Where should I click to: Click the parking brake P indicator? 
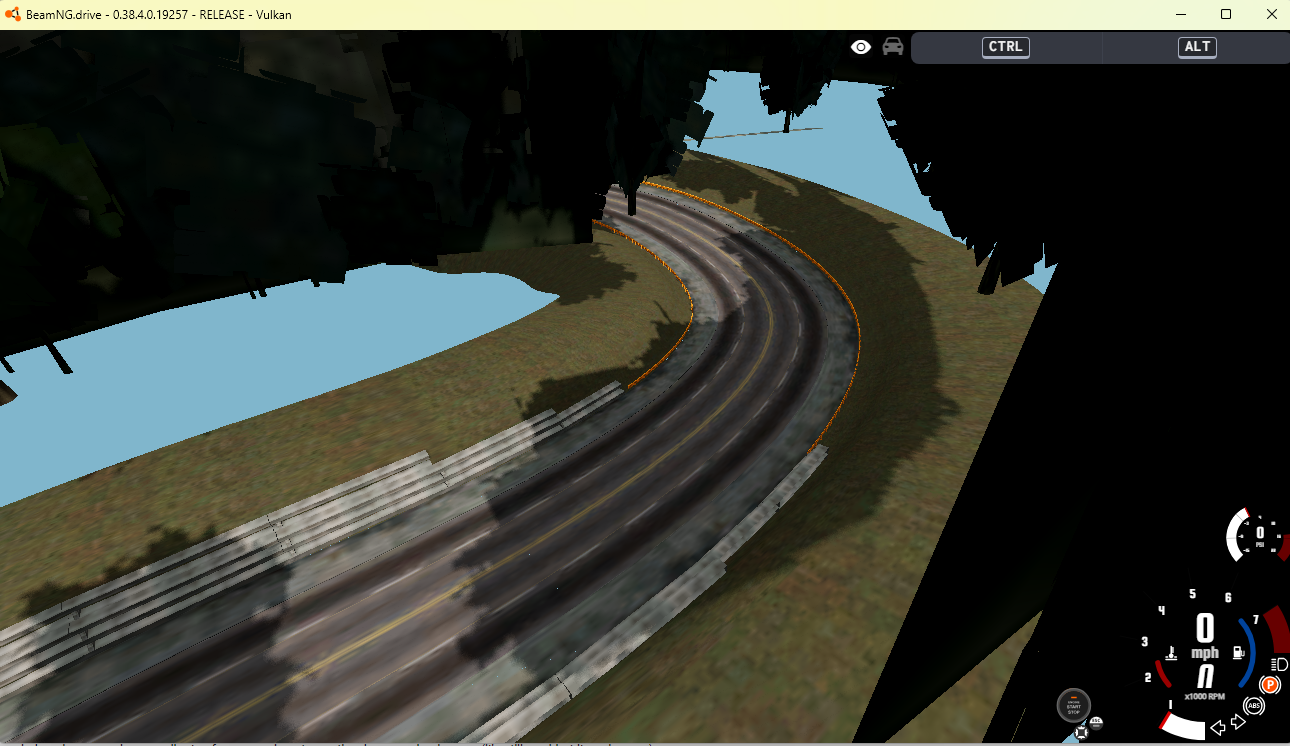pos(1270,684)
